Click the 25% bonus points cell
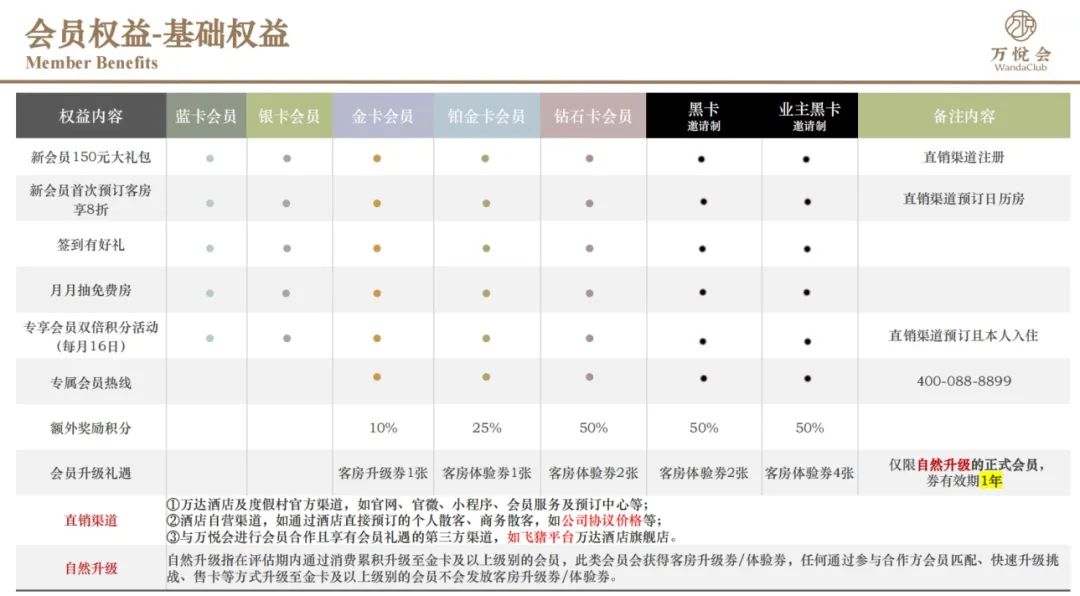This screenshot has height=596, width=1080. point(486,427)
